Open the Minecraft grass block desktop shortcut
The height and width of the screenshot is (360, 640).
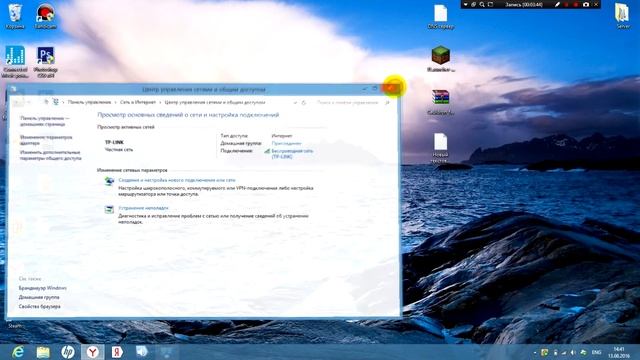[x=441, y=59]
